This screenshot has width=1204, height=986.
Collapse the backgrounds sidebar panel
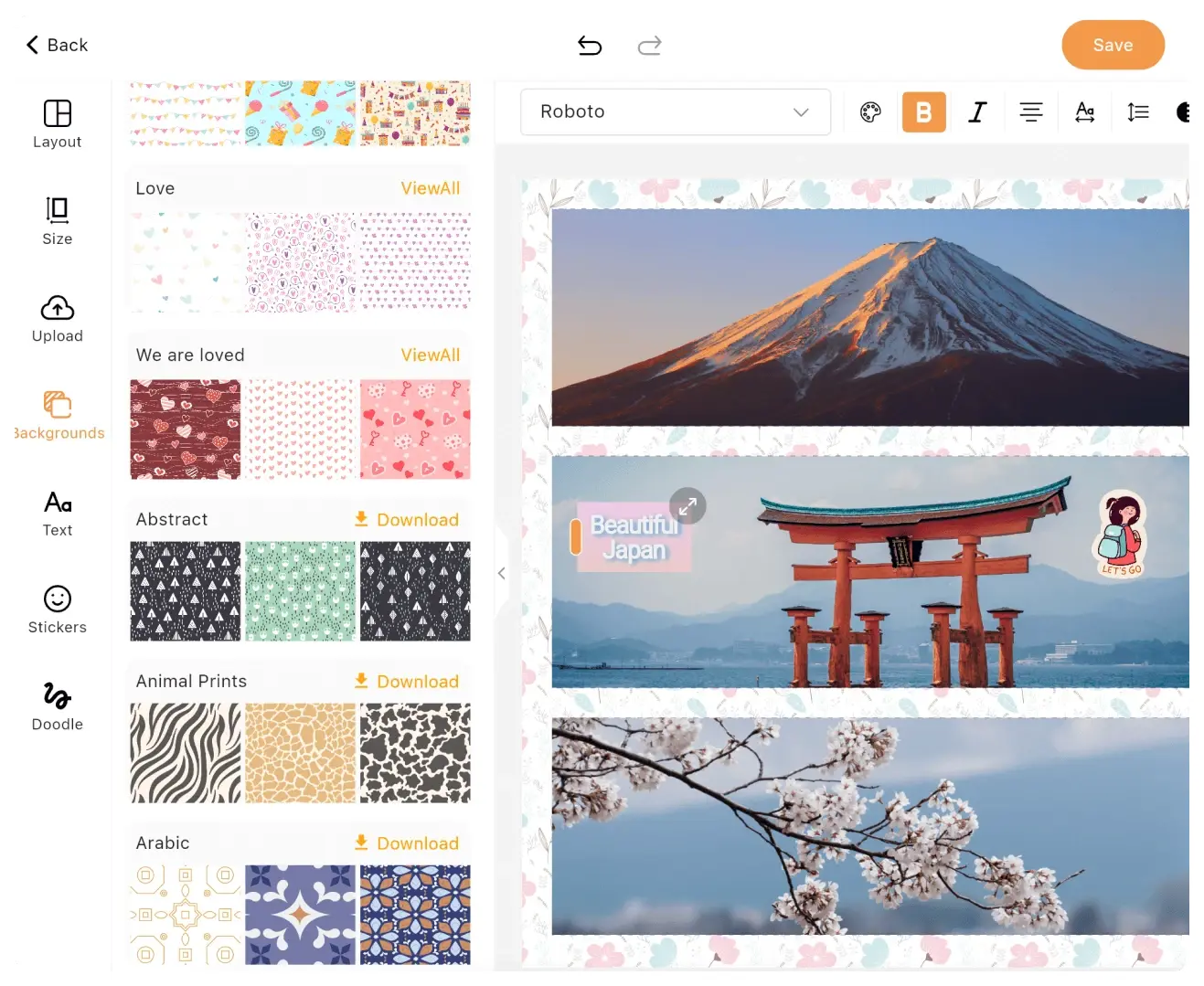[502, 573]
